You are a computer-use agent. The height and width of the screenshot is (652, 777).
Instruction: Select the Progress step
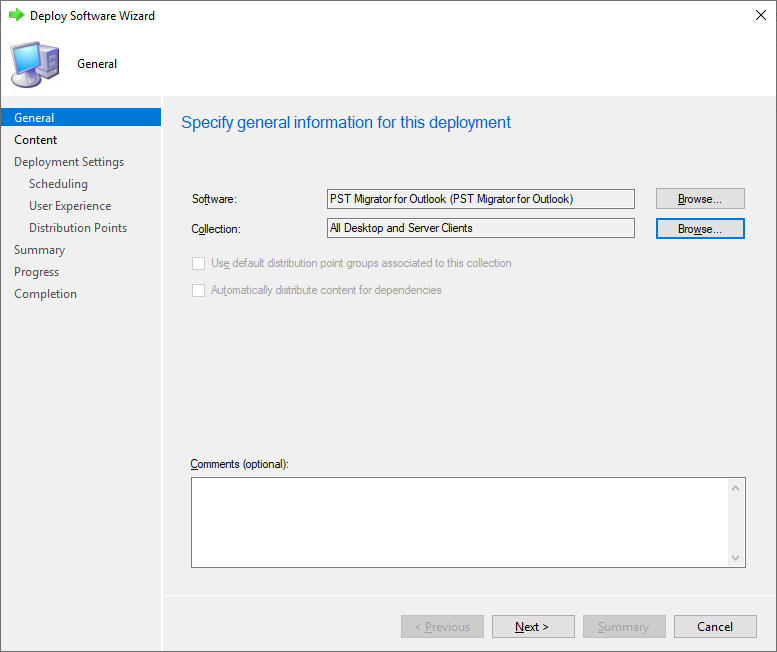tap(36, 272)
